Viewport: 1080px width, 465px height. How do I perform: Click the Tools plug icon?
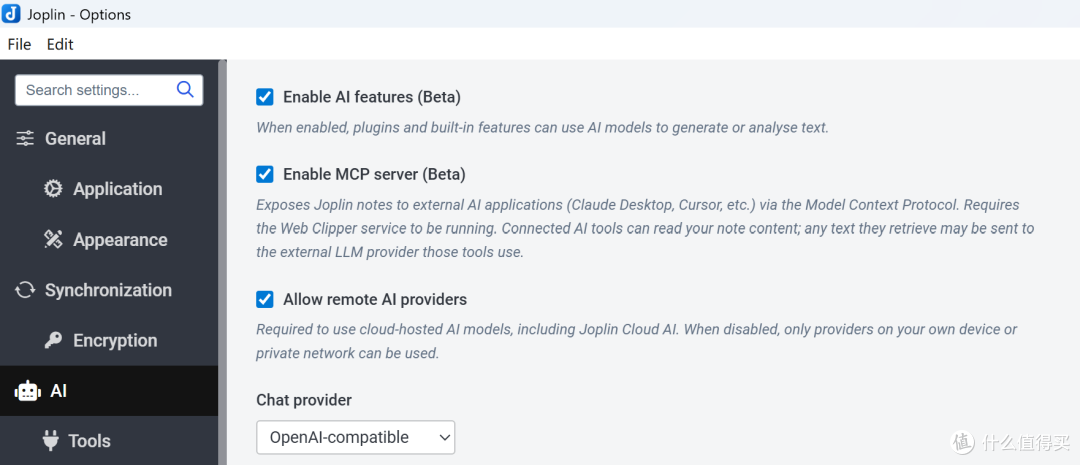[50, 441]
